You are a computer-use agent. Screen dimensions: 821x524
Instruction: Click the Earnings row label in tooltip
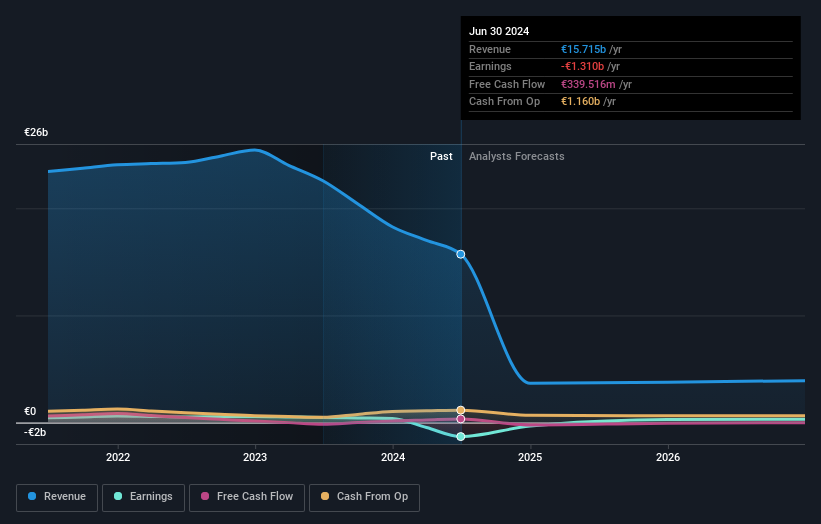click(491, 66)
